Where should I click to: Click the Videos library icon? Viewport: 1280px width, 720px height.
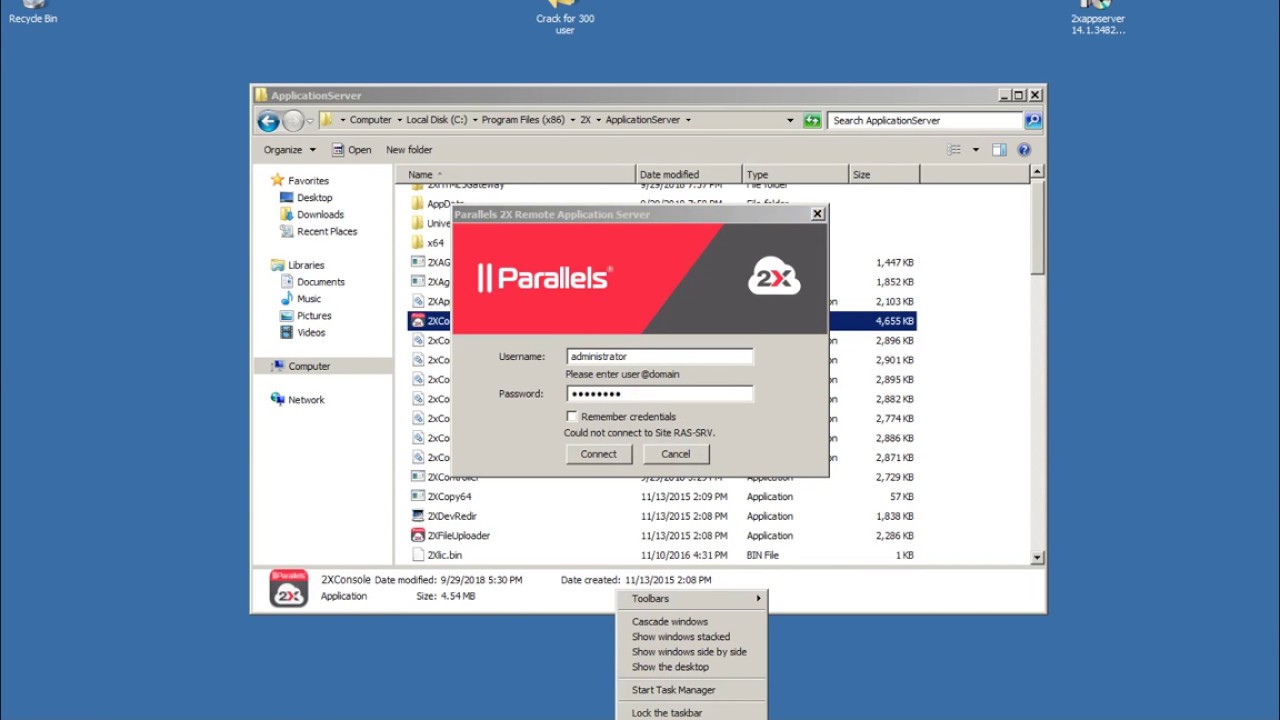[287, 333]
